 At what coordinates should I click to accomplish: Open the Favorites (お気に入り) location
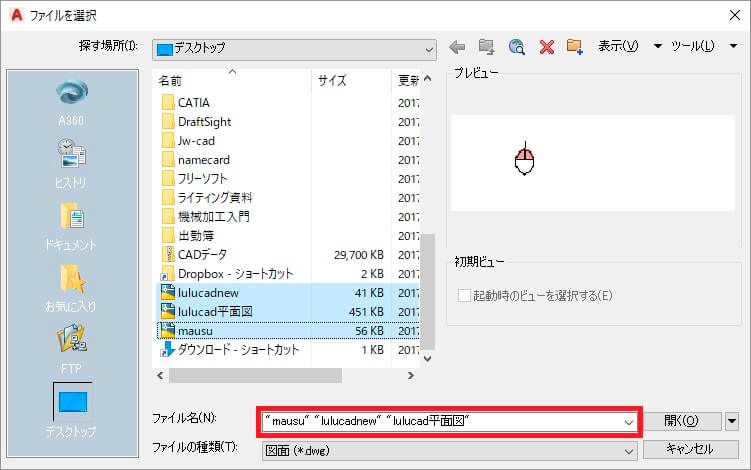coord(71,288)
